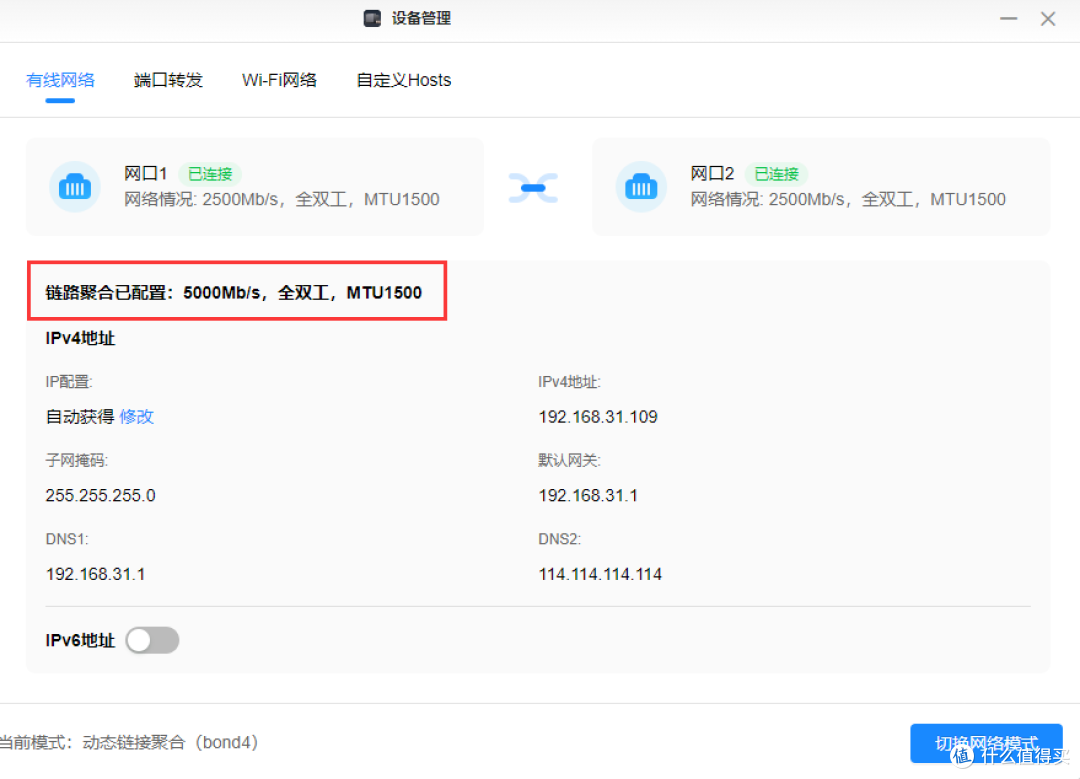Click the 链路聚合已配置 5000Mb/s status text
Viewport: 1080px width, 779px height.
pyautogui.click(x=233, y=293)
